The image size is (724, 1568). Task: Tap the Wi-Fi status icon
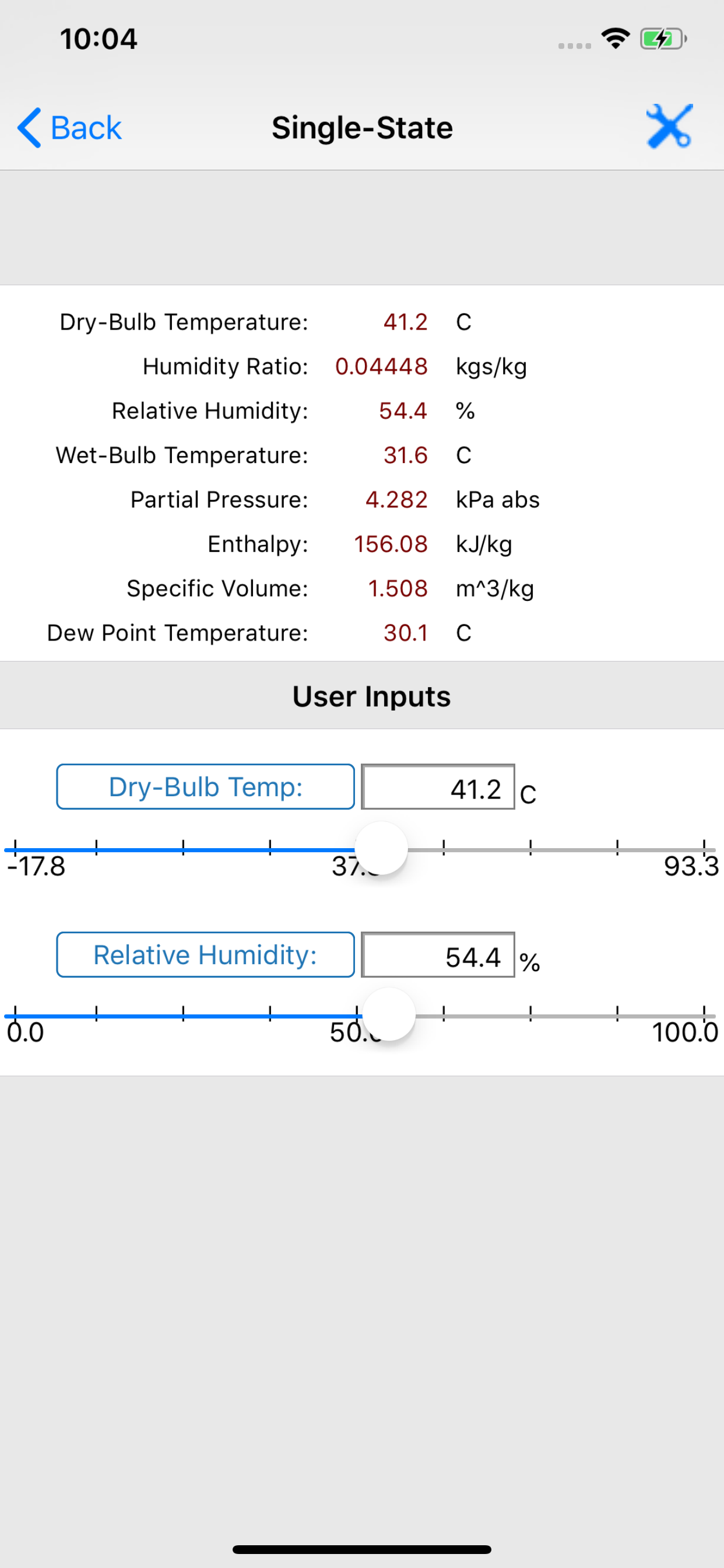(615, 39)
